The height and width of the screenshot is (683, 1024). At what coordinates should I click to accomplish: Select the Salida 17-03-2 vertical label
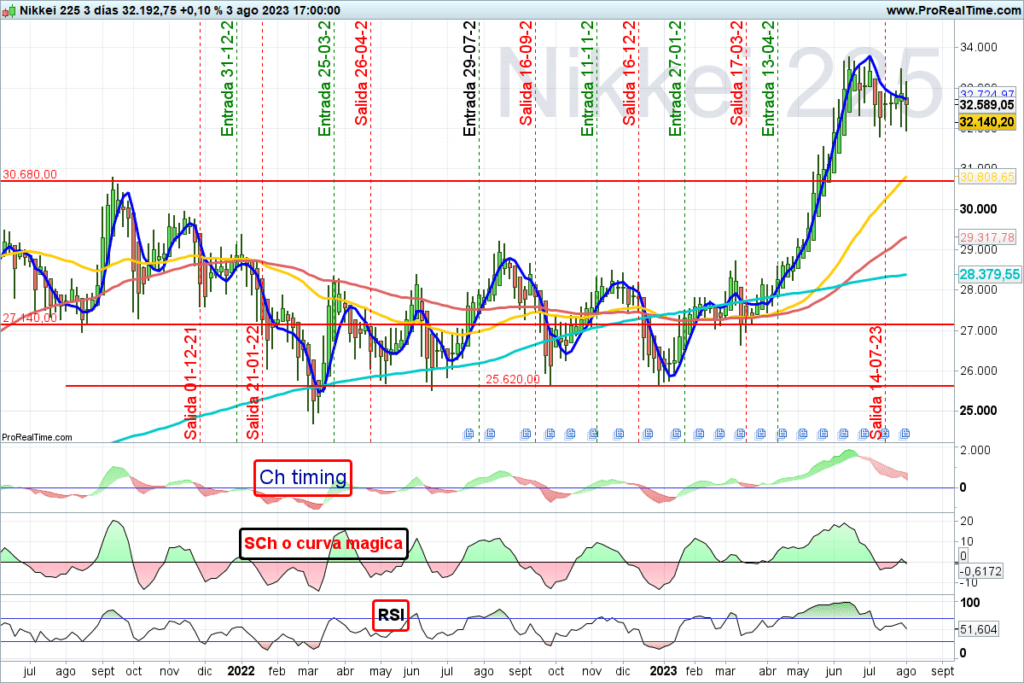(737, 73)
